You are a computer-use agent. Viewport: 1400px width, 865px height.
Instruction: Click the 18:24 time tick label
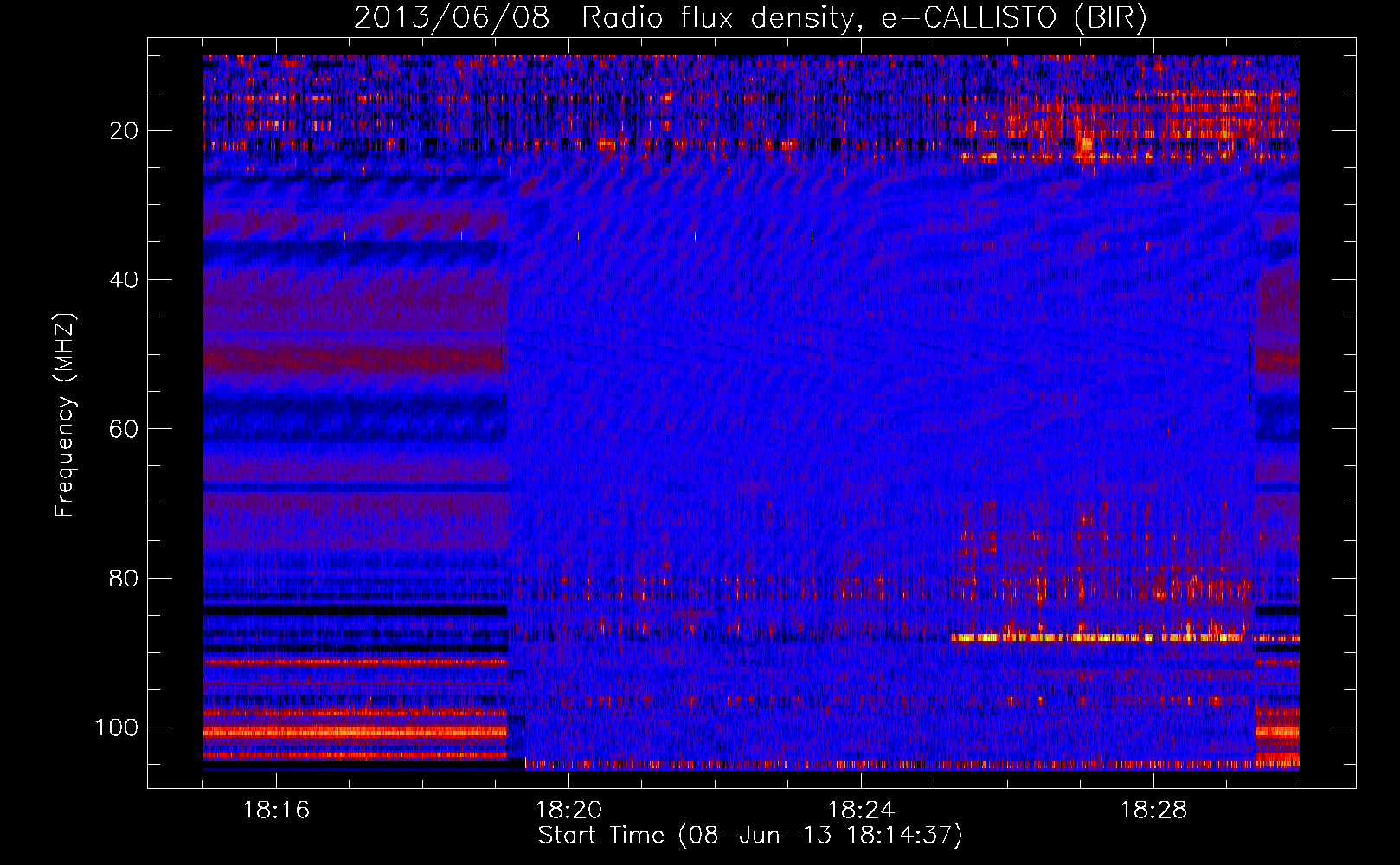click(861, 811)
